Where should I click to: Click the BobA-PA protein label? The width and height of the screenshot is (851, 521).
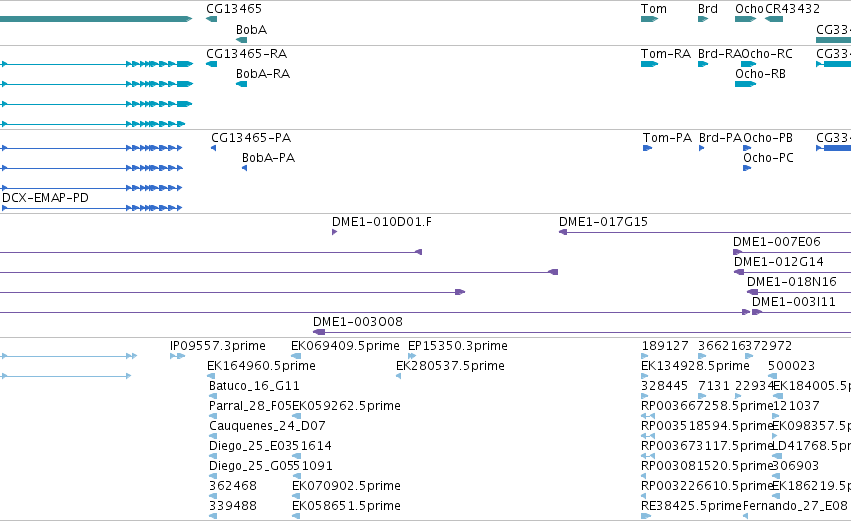point(269,158)
